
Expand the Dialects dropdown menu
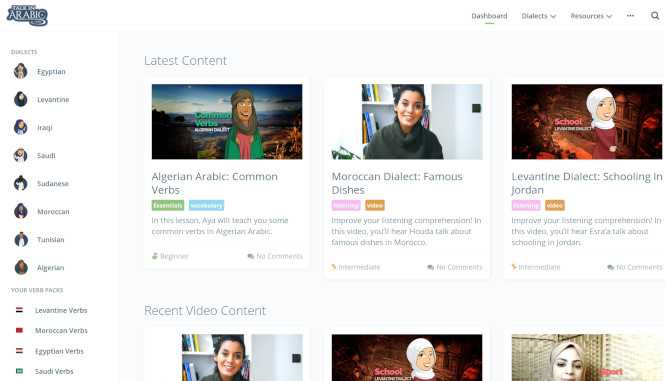point(539,16)
